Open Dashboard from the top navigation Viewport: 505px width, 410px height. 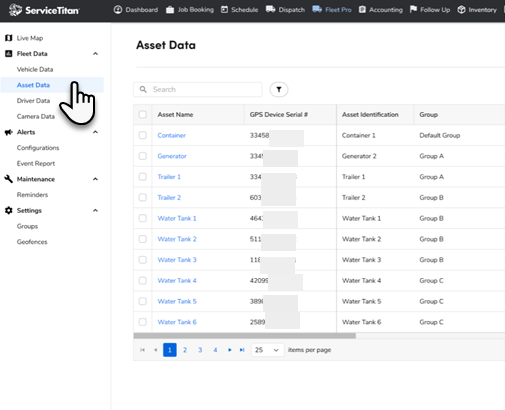point(136,10)
